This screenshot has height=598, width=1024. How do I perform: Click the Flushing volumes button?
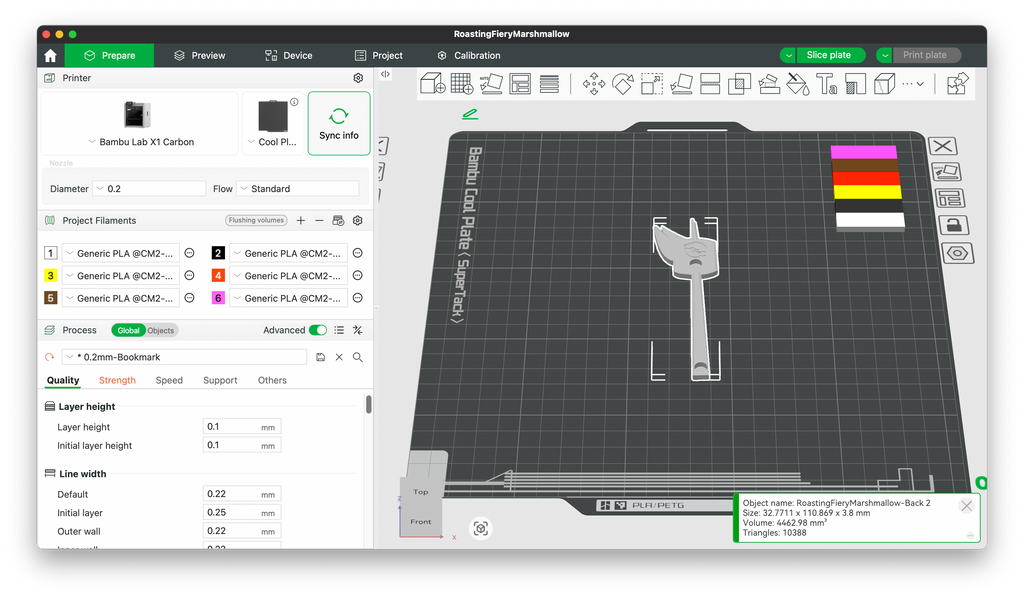pos(256,221)
